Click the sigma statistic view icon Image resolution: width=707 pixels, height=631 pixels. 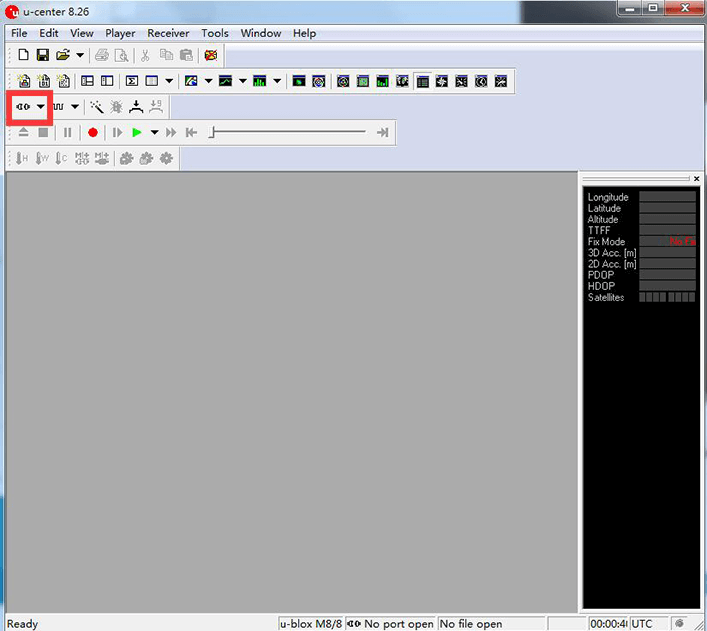tap(132, 81)
